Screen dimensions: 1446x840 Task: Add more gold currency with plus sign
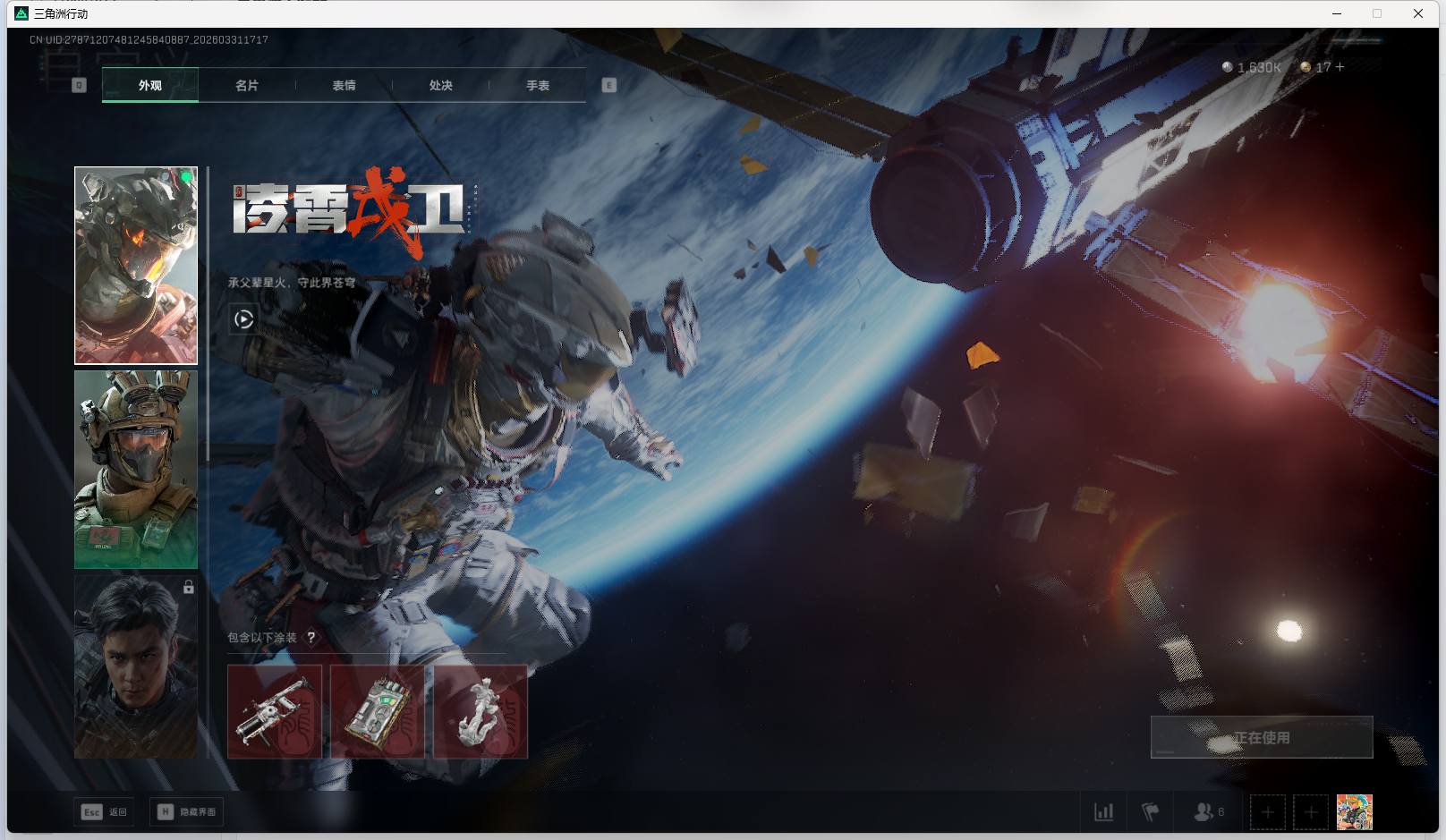1340,67
